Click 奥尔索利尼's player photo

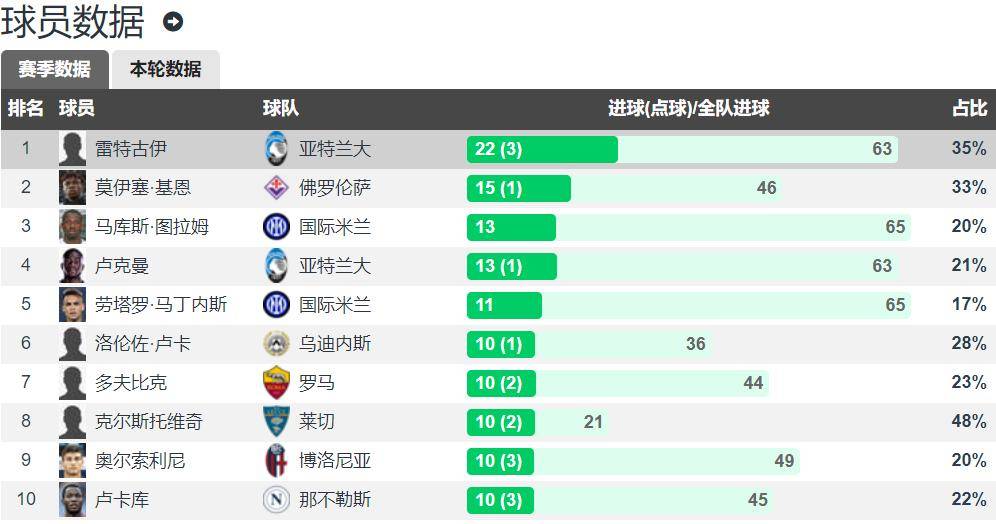72,460
